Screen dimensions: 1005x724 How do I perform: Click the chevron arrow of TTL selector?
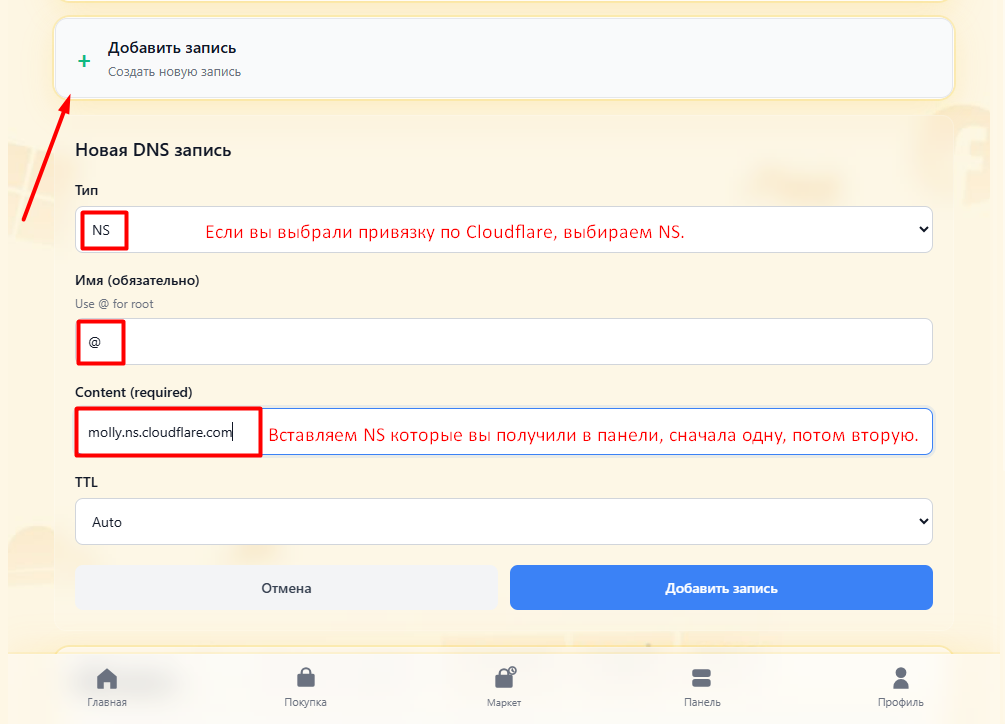[x=922, y=522]
